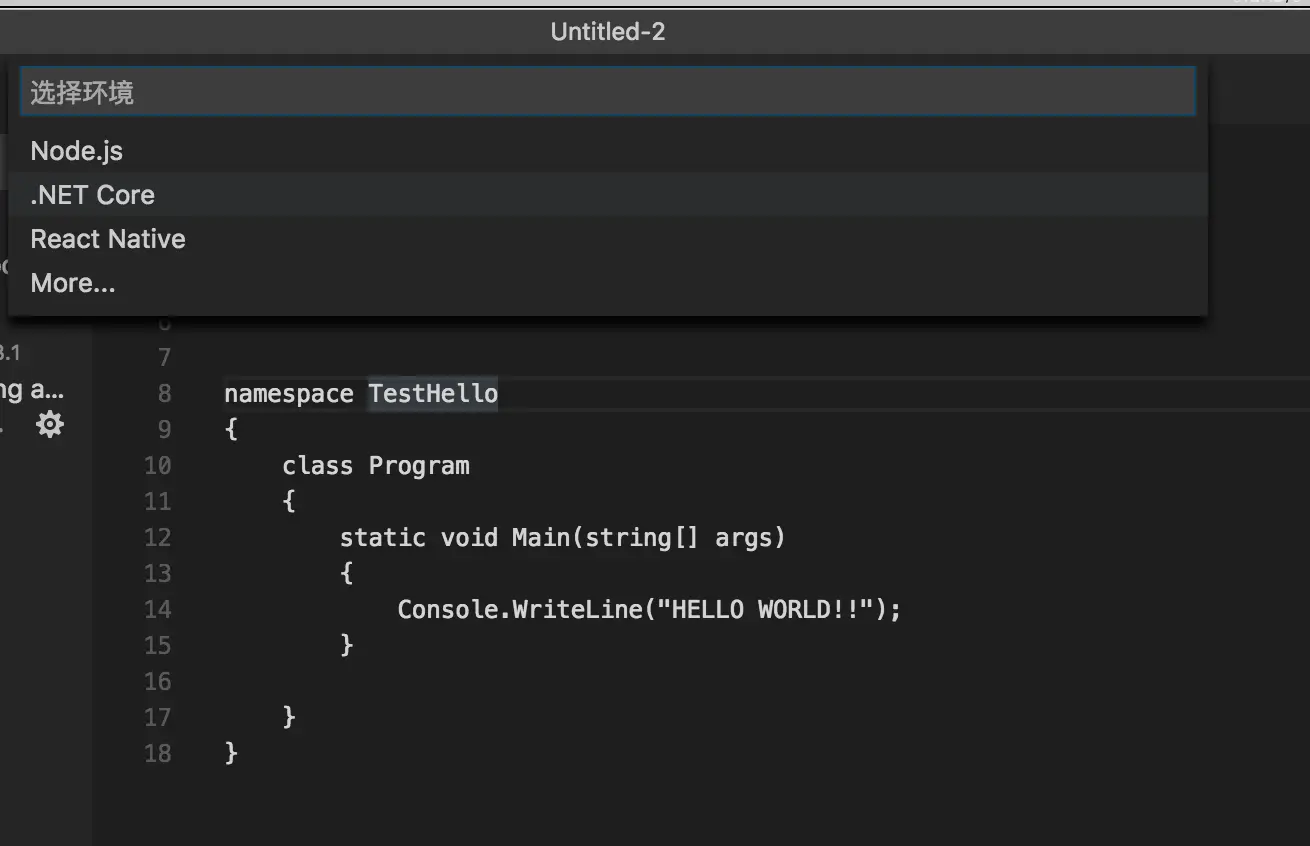Click the Program class name
Image resolution: width=1310 pixels, height=846 pixels.
(x=418, y=465)
